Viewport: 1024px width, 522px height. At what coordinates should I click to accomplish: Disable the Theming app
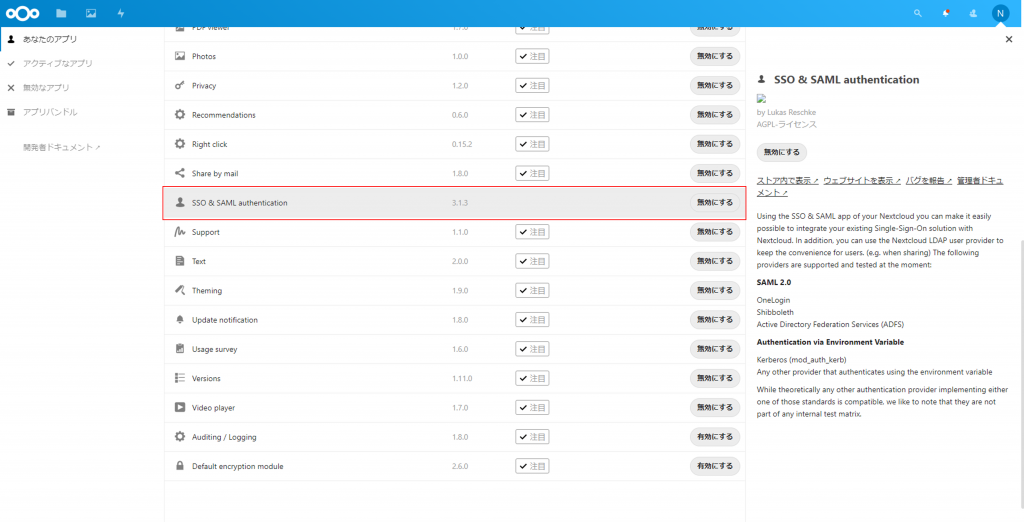715,290
